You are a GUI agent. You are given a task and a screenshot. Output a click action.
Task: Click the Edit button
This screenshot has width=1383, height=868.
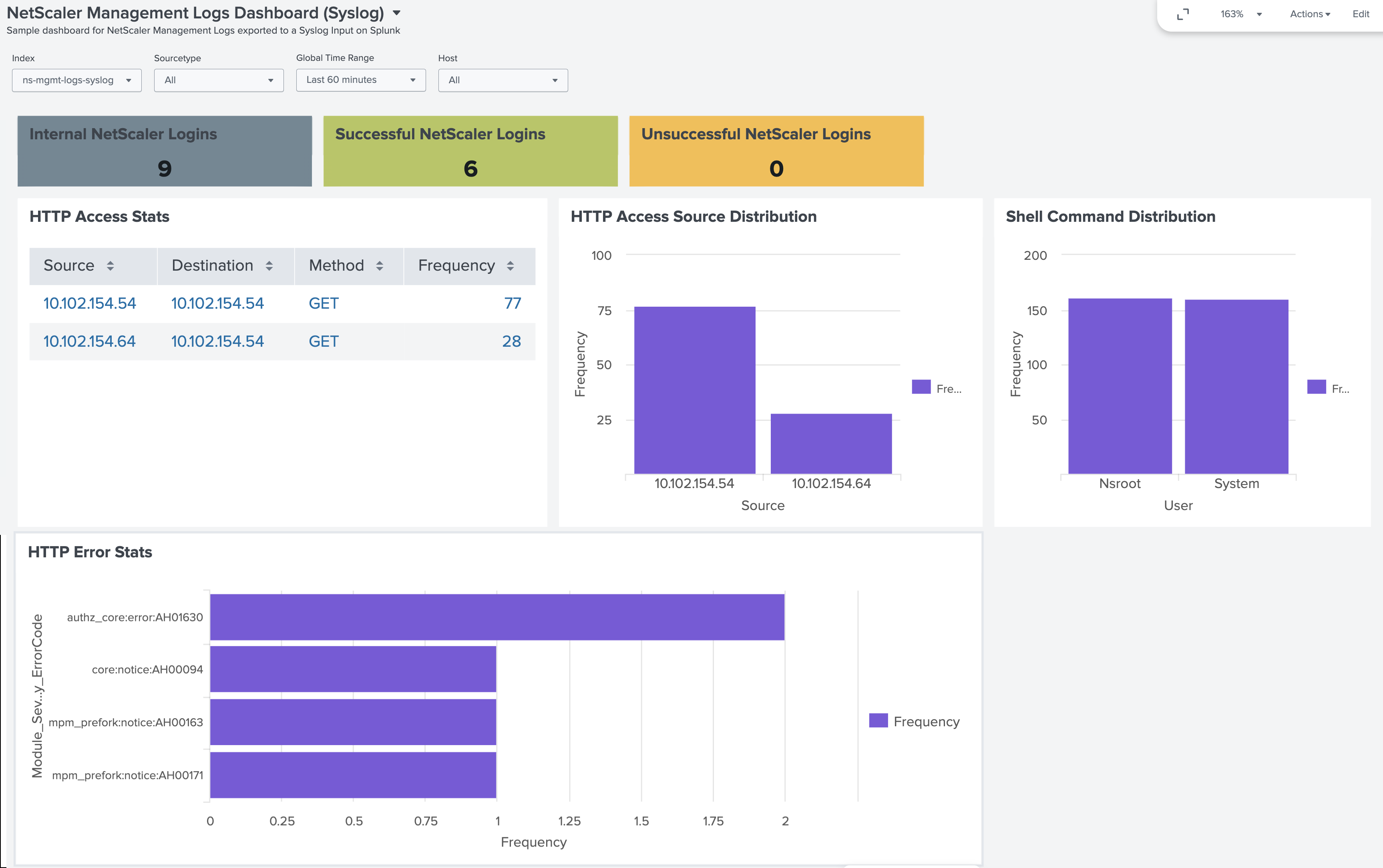pyautogui.click(x=1360, y=14)
